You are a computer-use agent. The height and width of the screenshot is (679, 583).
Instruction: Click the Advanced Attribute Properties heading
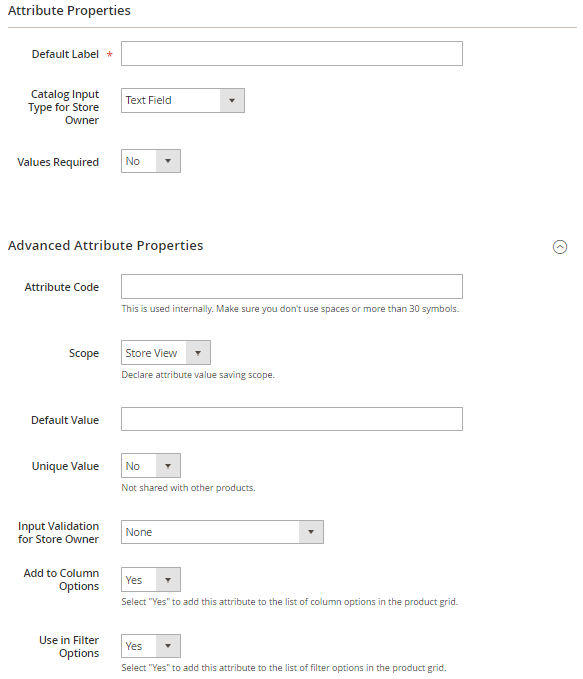click(105, 246)
